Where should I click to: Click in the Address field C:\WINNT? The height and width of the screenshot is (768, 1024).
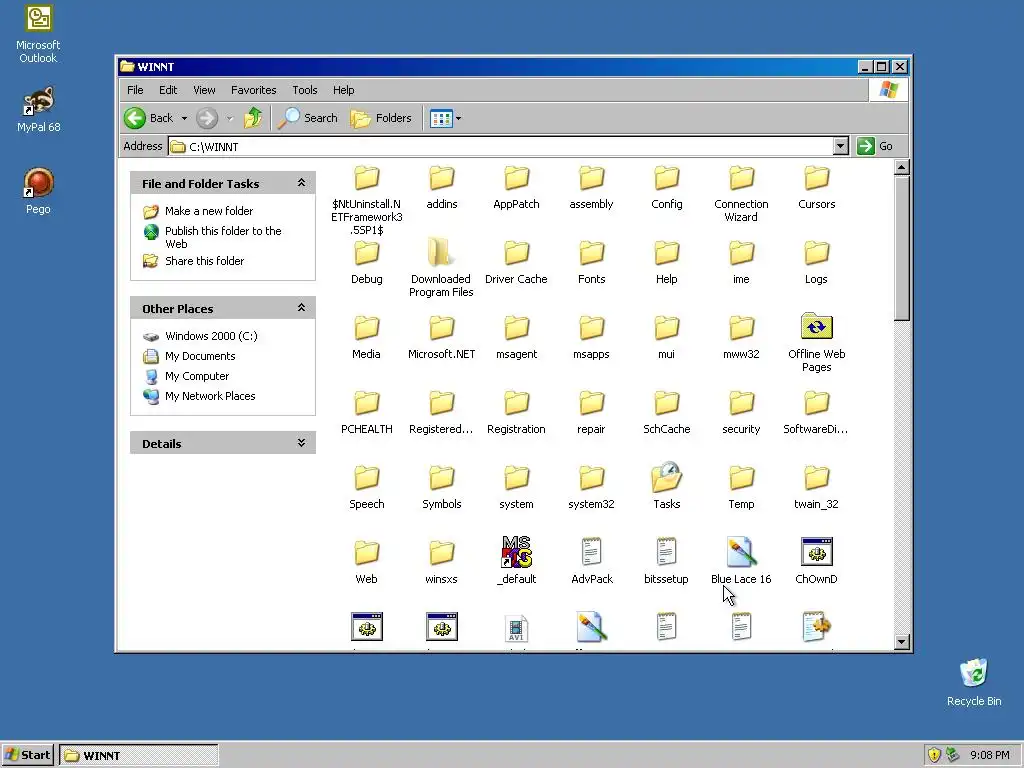coord(500,146)
